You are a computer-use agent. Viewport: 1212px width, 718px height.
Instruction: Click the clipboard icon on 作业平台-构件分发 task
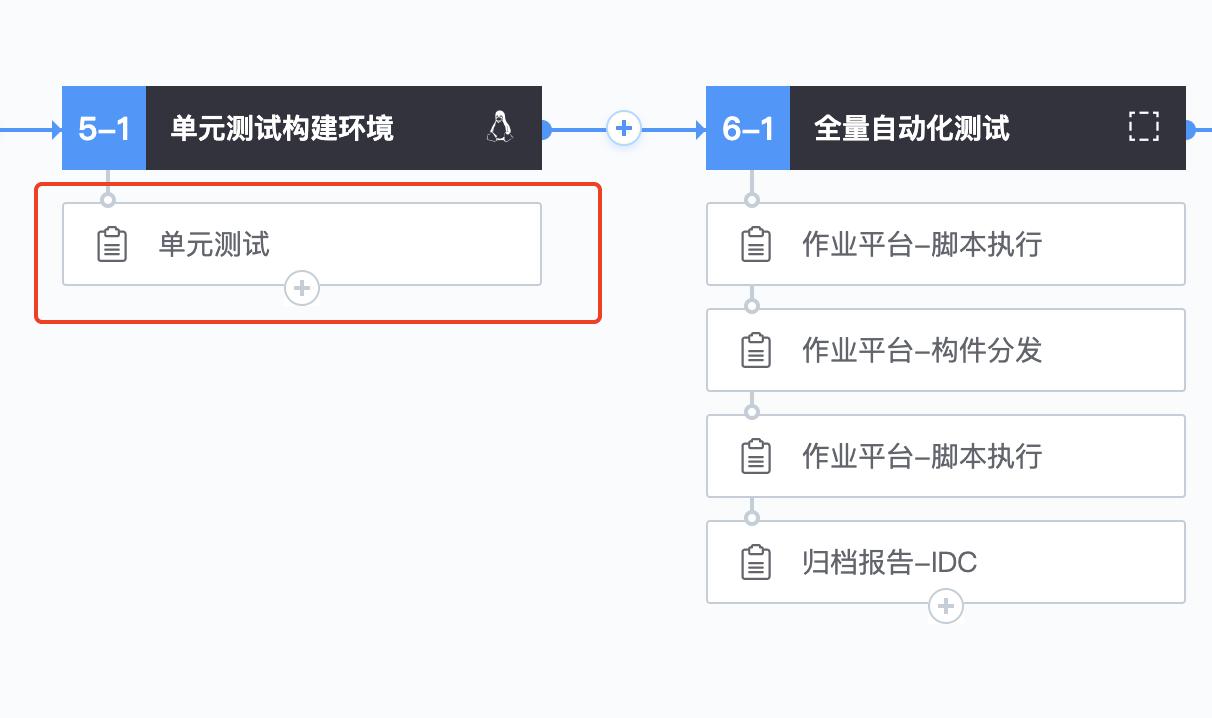coord(757,349)
